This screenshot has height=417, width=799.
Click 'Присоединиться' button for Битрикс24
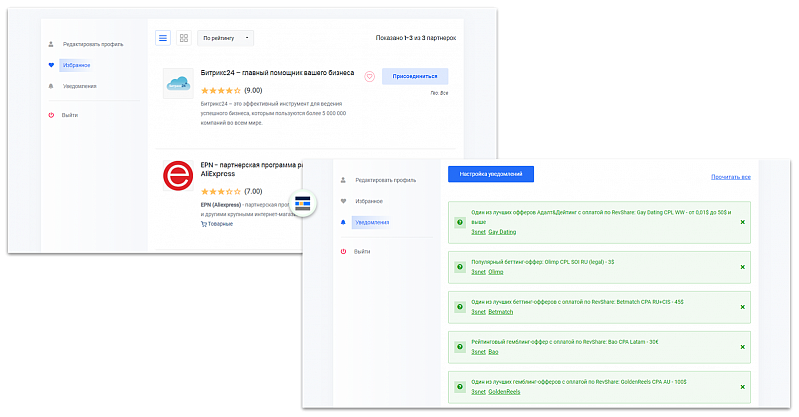click(415, 76)
